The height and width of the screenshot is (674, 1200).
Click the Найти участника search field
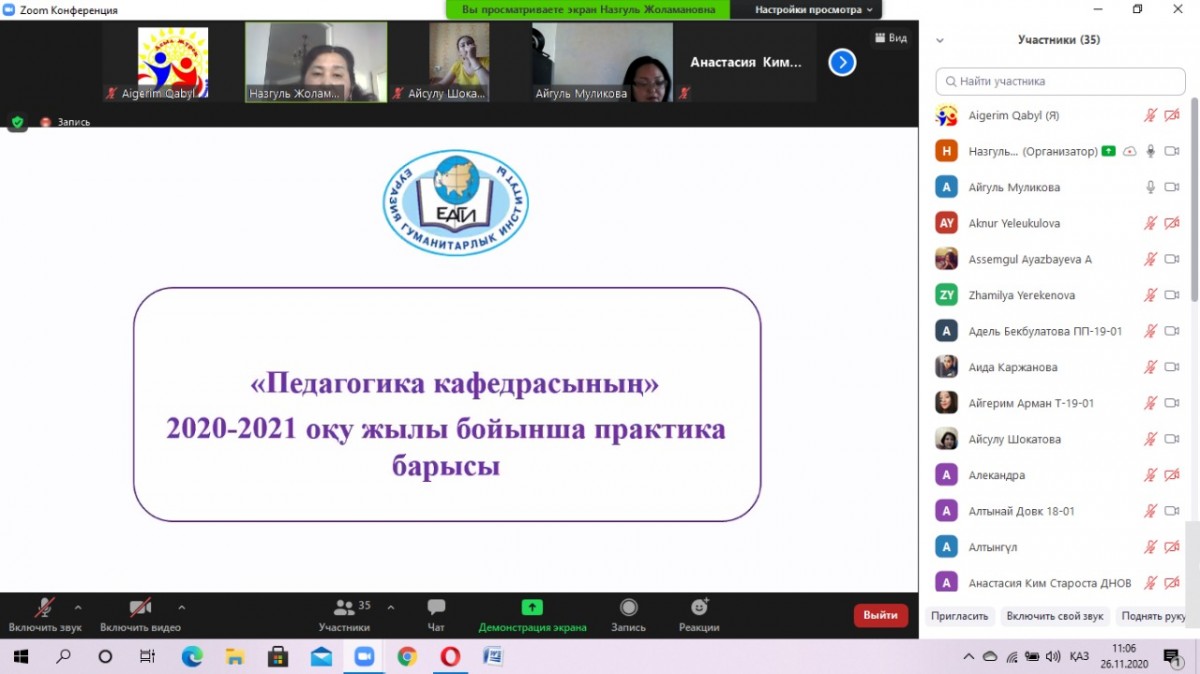(x=1060, y=81)
